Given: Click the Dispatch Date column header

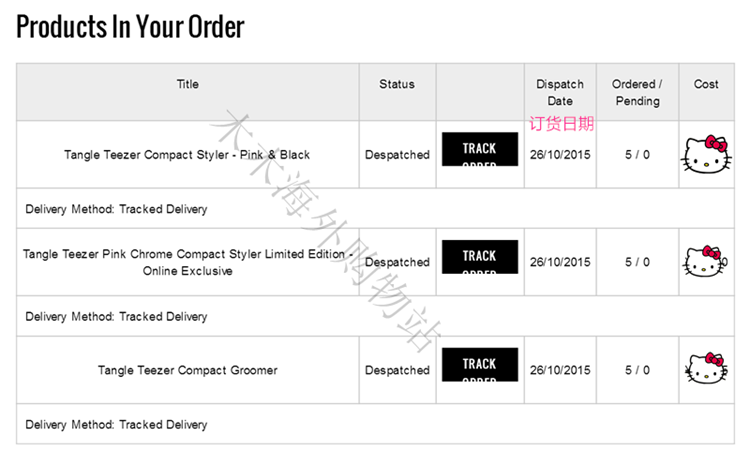Looking at the screenshot, I should pos(560,92).
